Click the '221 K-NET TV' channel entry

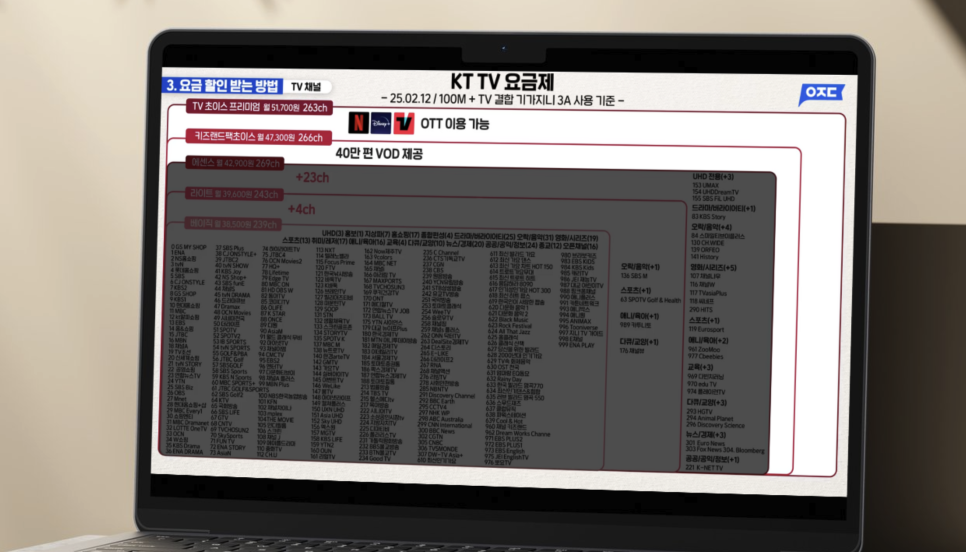click(704, 468)
